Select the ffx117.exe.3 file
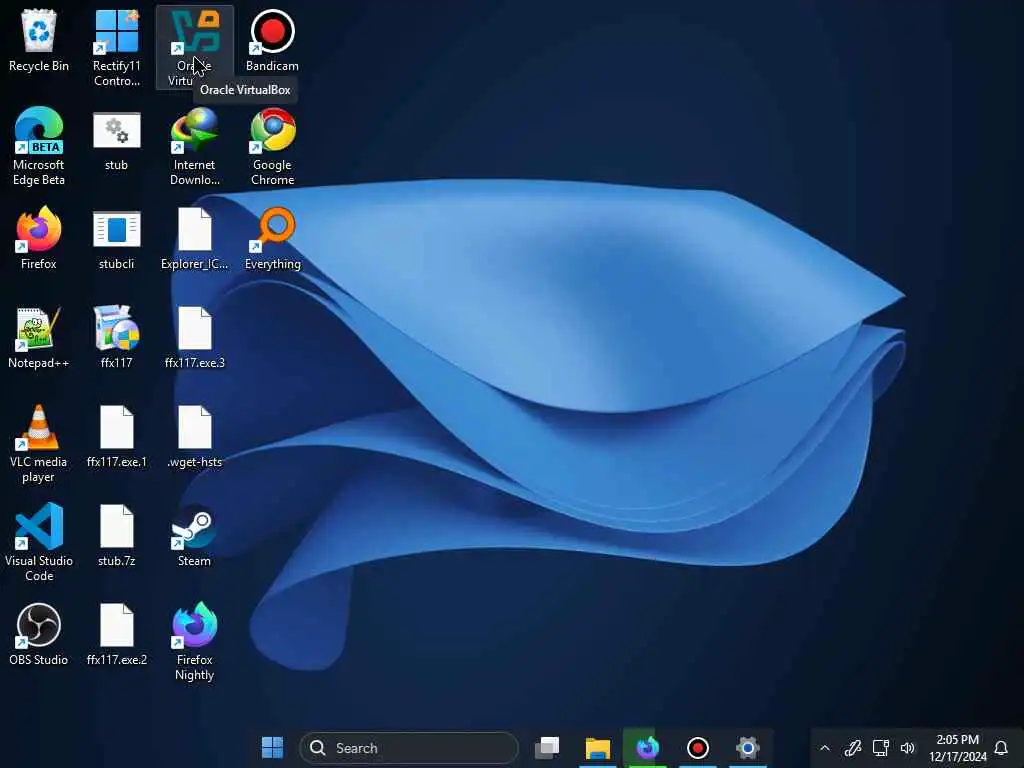The height and width of the screenshot is (768, 1024). (x=195, y=338)
